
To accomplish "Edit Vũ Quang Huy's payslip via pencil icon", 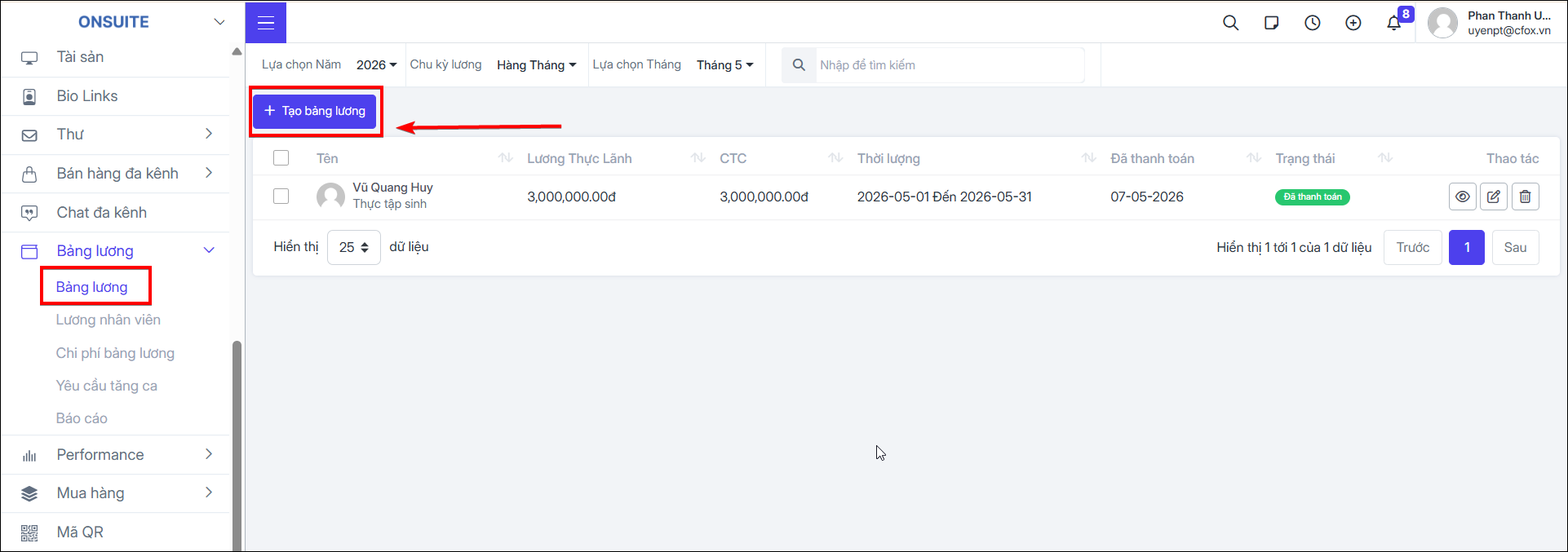I will tap(1494, 197).
